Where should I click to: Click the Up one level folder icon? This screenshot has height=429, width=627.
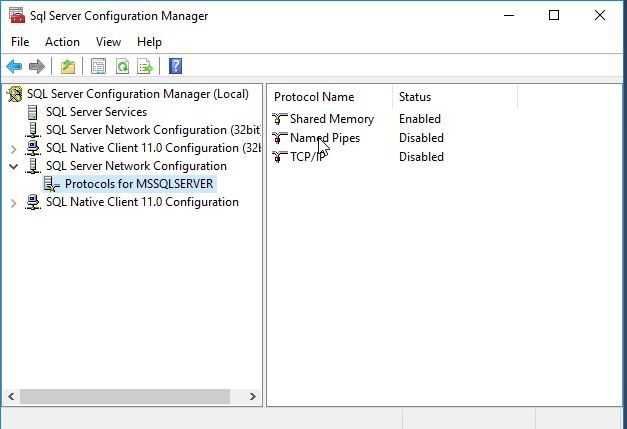point(67,67)
